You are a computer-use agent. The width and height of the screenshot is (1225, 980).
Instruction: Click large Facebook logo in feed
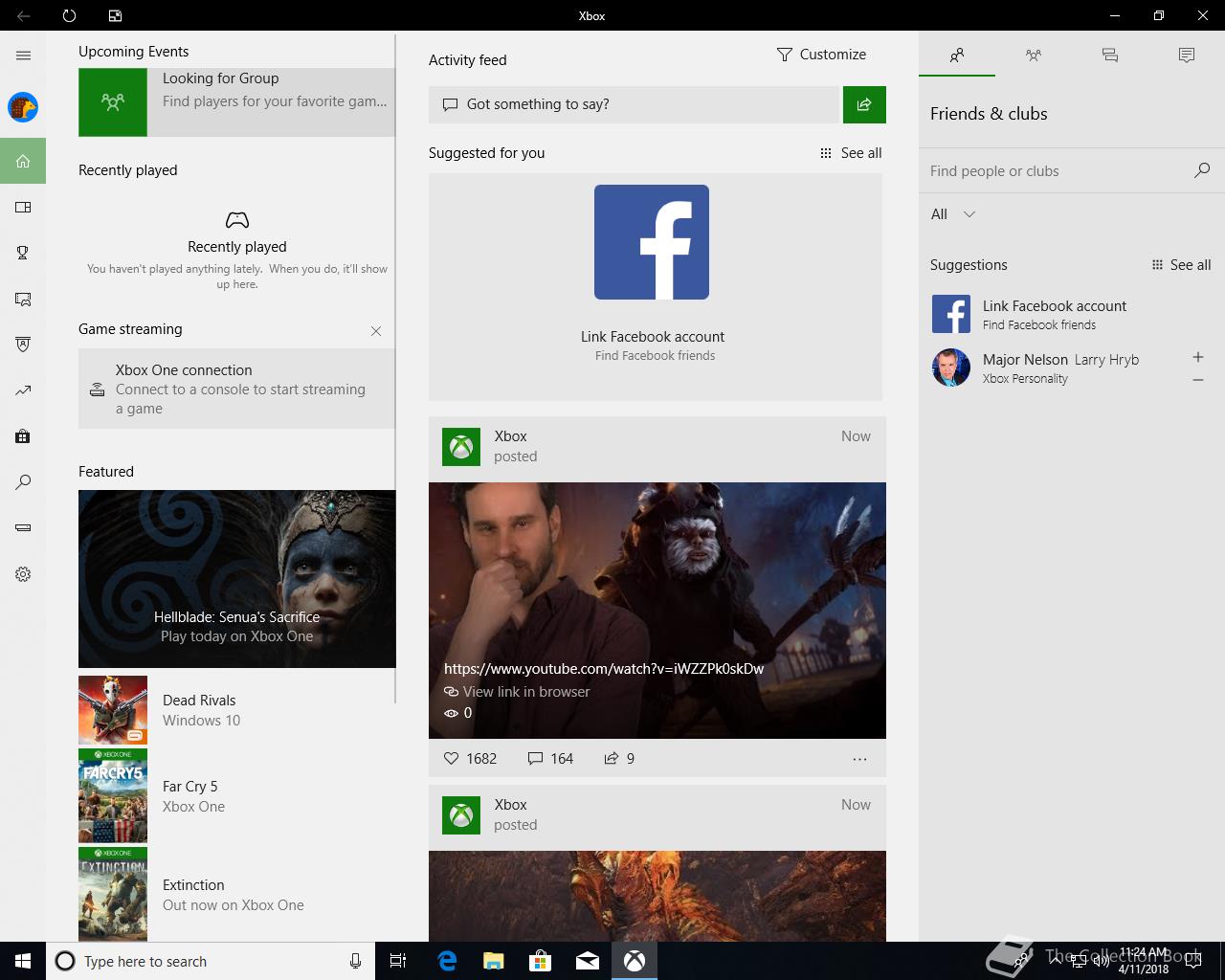(652, 242)
